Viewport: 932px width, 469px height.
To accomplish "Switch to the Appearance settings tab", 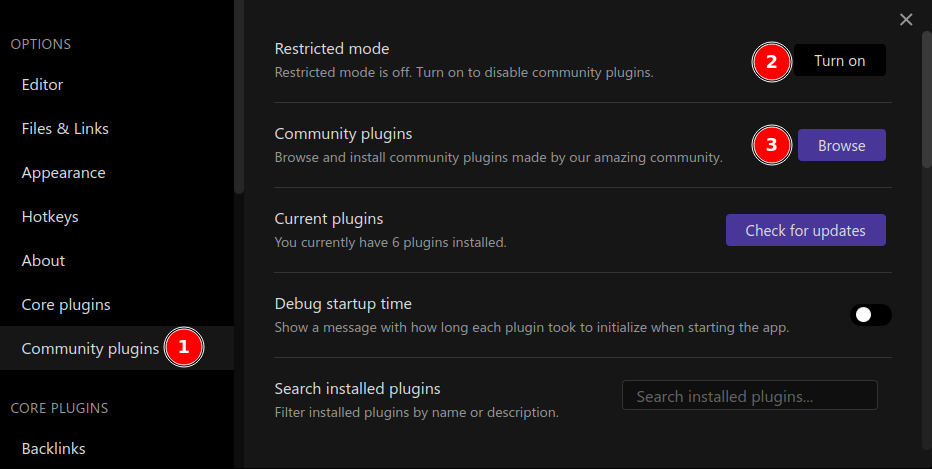I will [63, 173].
